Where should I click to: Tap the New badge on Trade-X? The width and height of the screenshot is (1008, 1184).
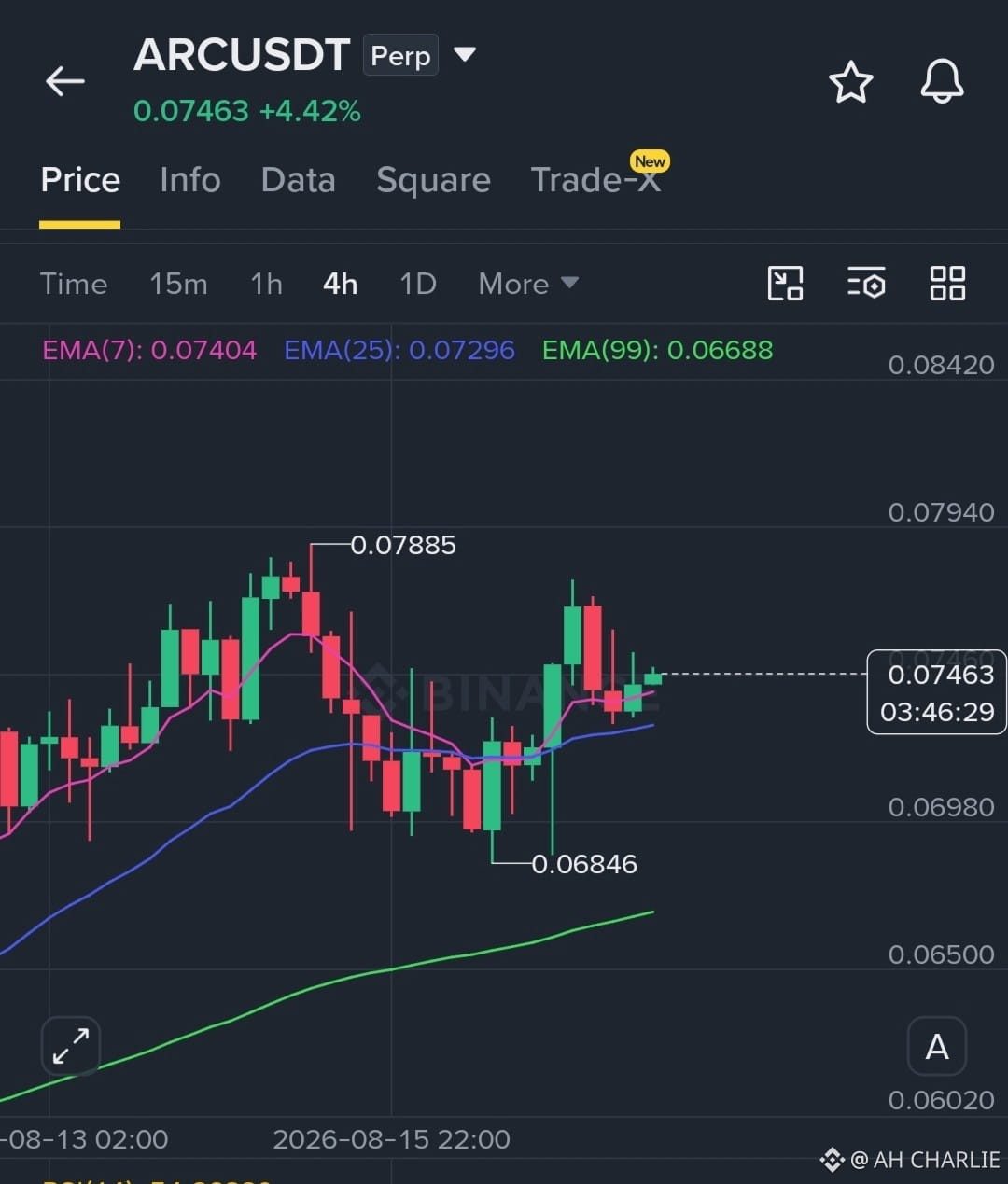(x=650, y=161)
